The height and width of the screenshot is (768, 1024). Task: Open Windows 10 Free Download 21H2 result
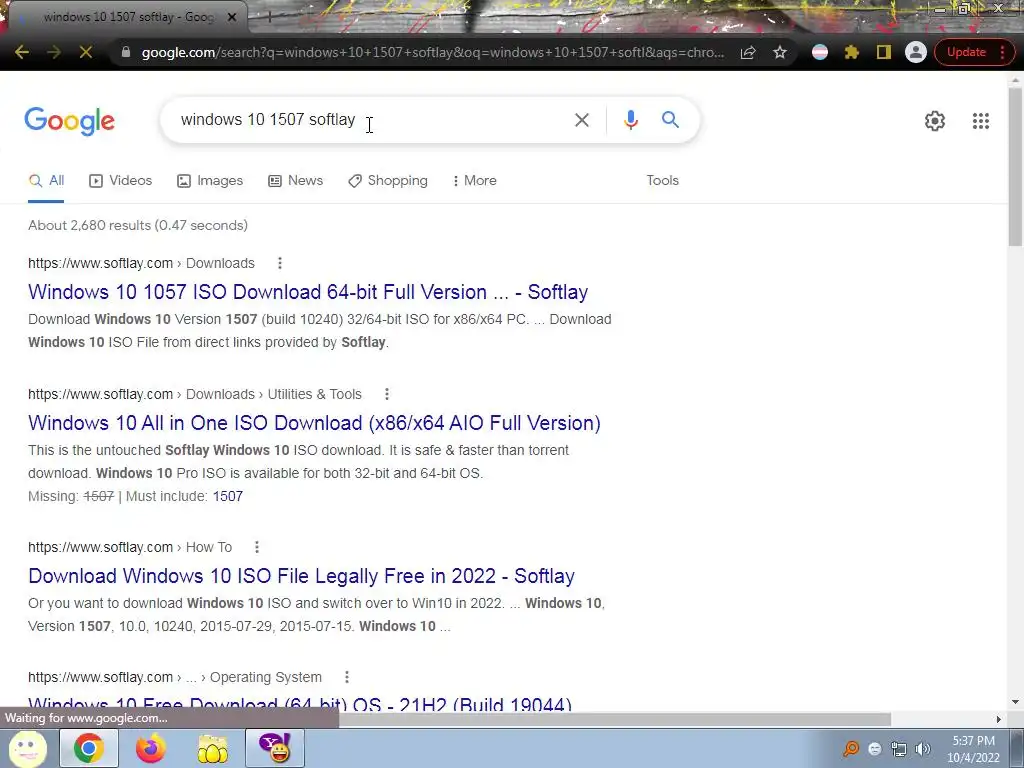(300, 705)
